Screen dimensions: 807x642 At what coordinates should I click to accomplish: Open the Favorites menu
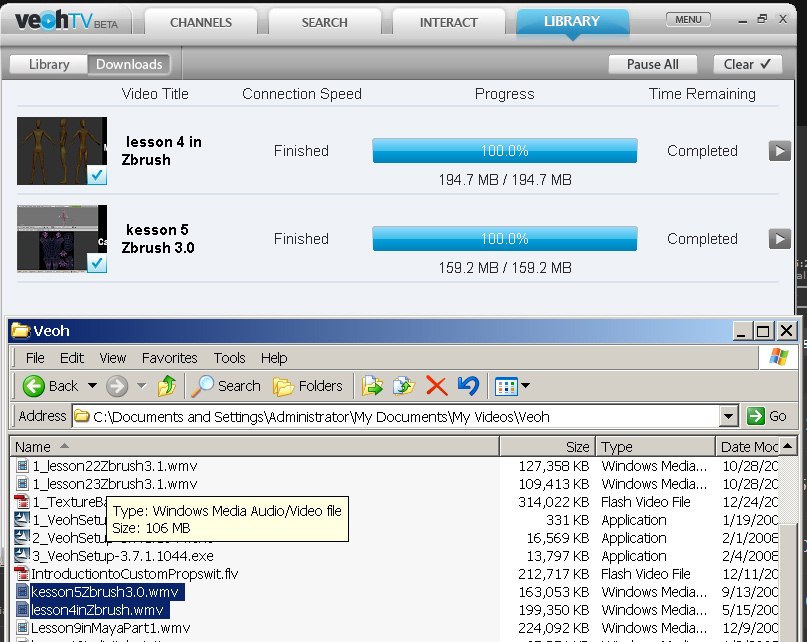[x=169, y=358]
